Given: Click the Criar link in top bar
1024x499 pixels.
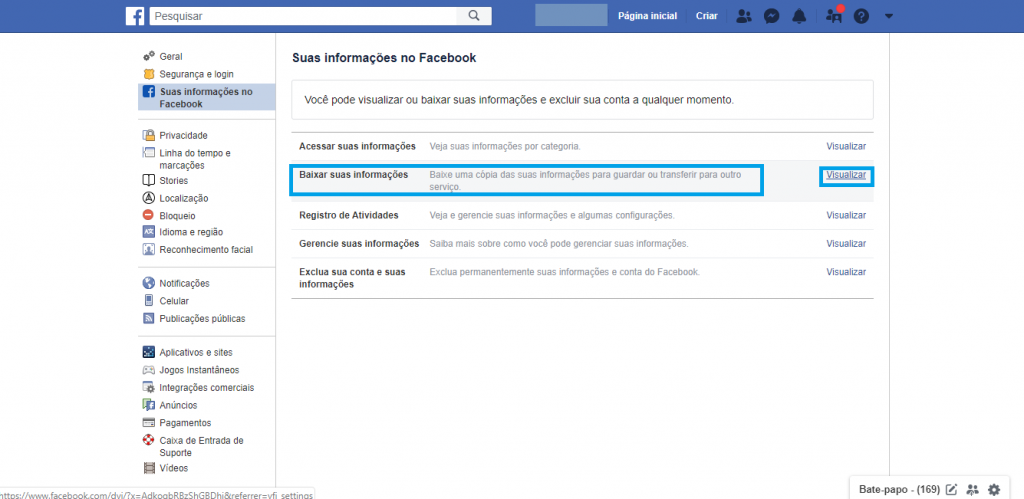Looking at the screenshot, I should pyautogui.click(x=707, y=16).
